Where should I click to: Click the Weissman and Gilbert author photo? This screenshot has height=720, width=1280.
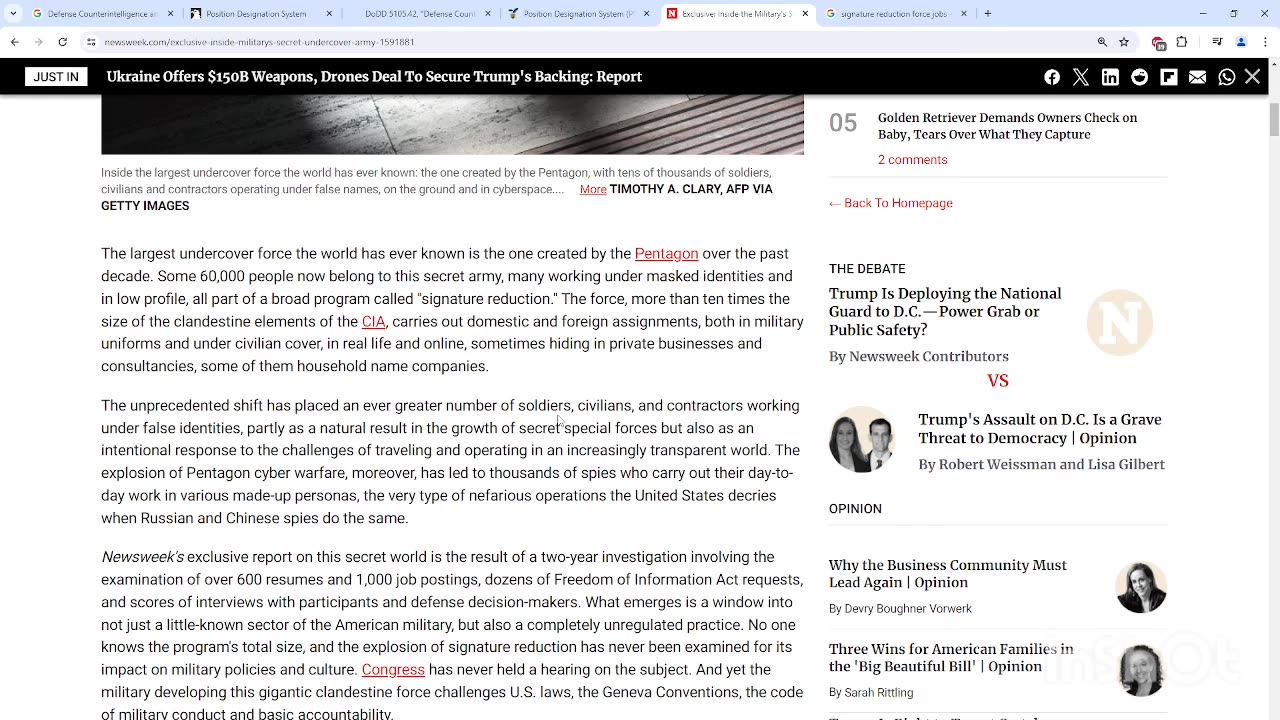(x=862, y=440)
